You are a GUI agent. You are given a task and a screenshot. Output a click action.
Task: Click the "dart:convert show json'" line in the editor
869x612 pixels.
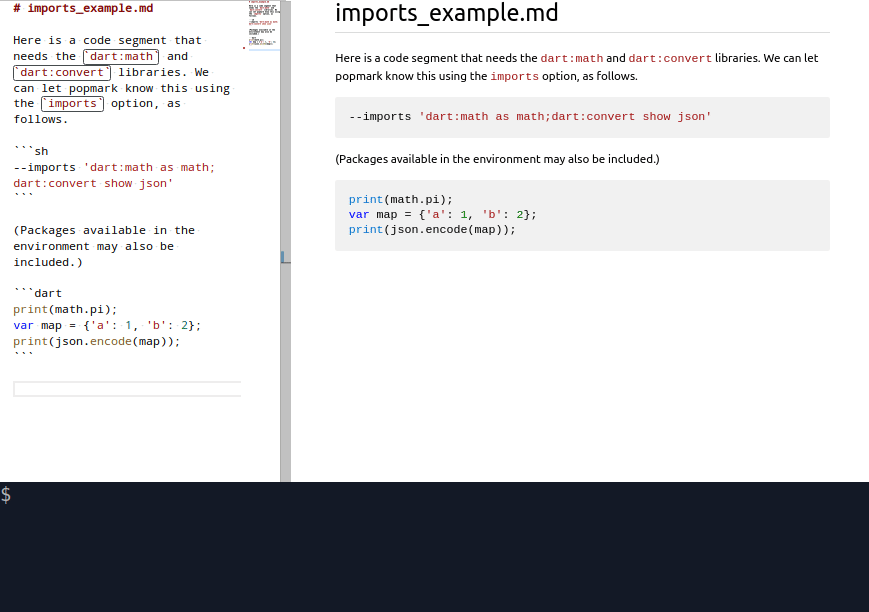point(93,183)
